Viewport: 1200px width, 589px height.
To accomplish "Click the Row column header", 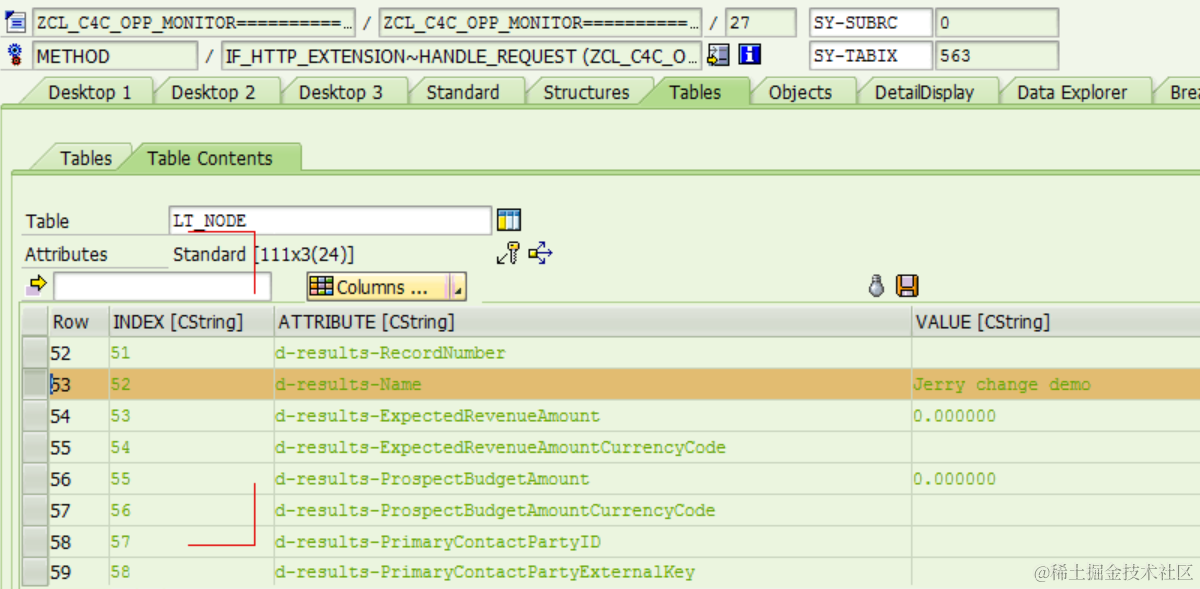I will (x=78, y=321).
